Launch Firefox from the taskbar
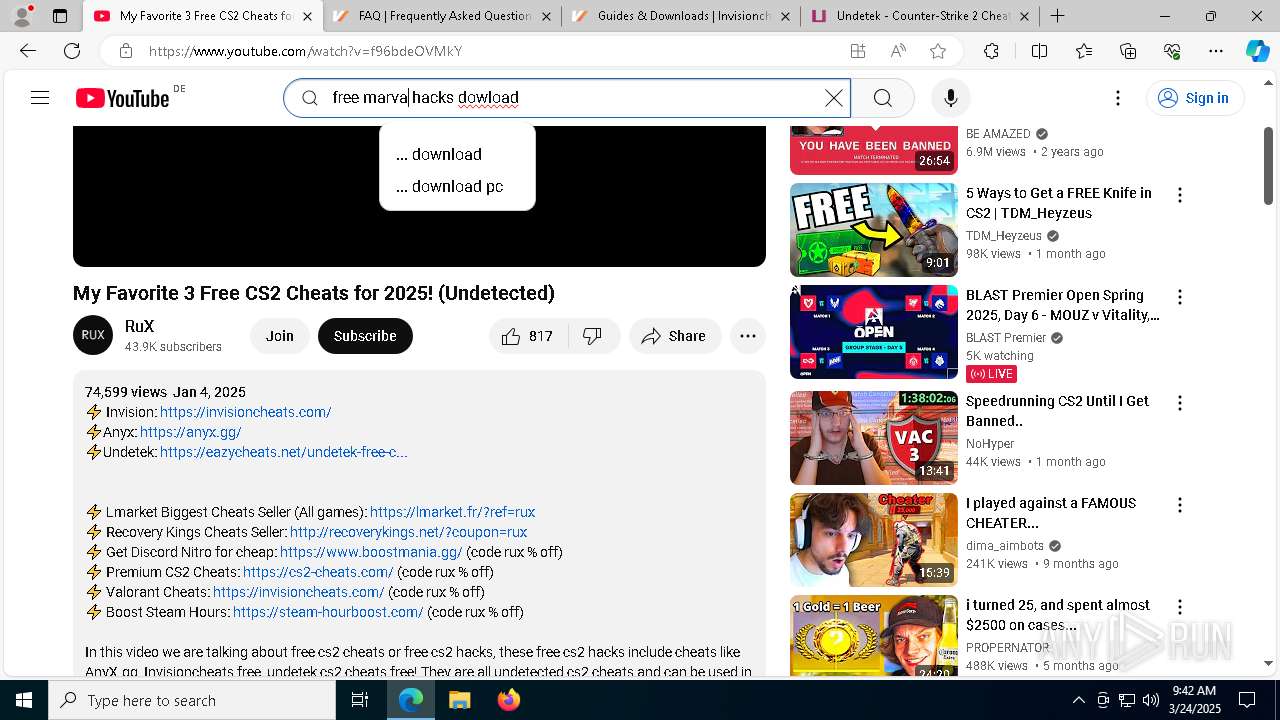Image resolution: width=1280 pixels, height=720 pixels. click(x=508, y=700)
